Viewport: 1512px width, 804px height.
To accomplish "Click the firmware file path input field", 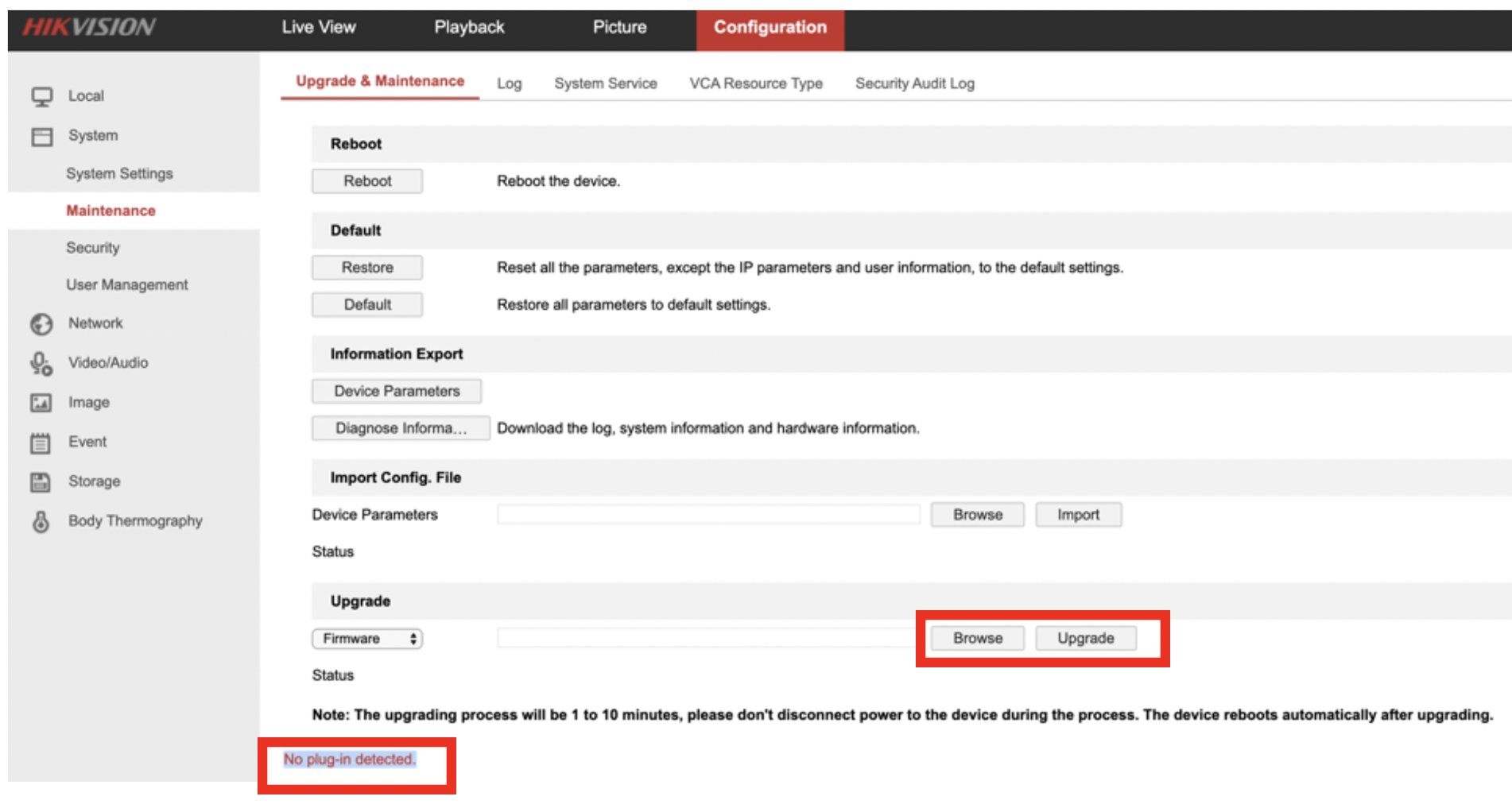I will click(708, 638).
